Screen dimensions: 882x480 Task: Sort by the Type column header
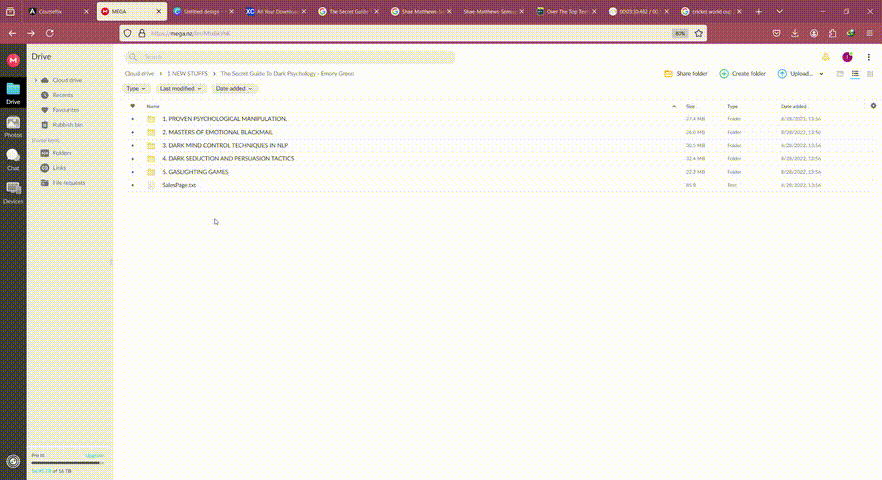[732, 106]
